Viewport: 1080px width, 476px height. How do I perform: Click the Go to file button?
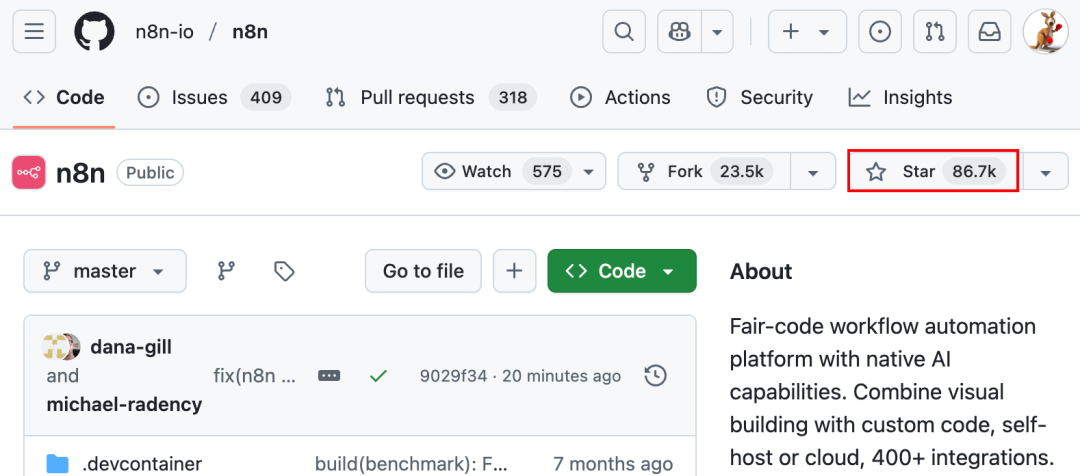tap(423, 271)
